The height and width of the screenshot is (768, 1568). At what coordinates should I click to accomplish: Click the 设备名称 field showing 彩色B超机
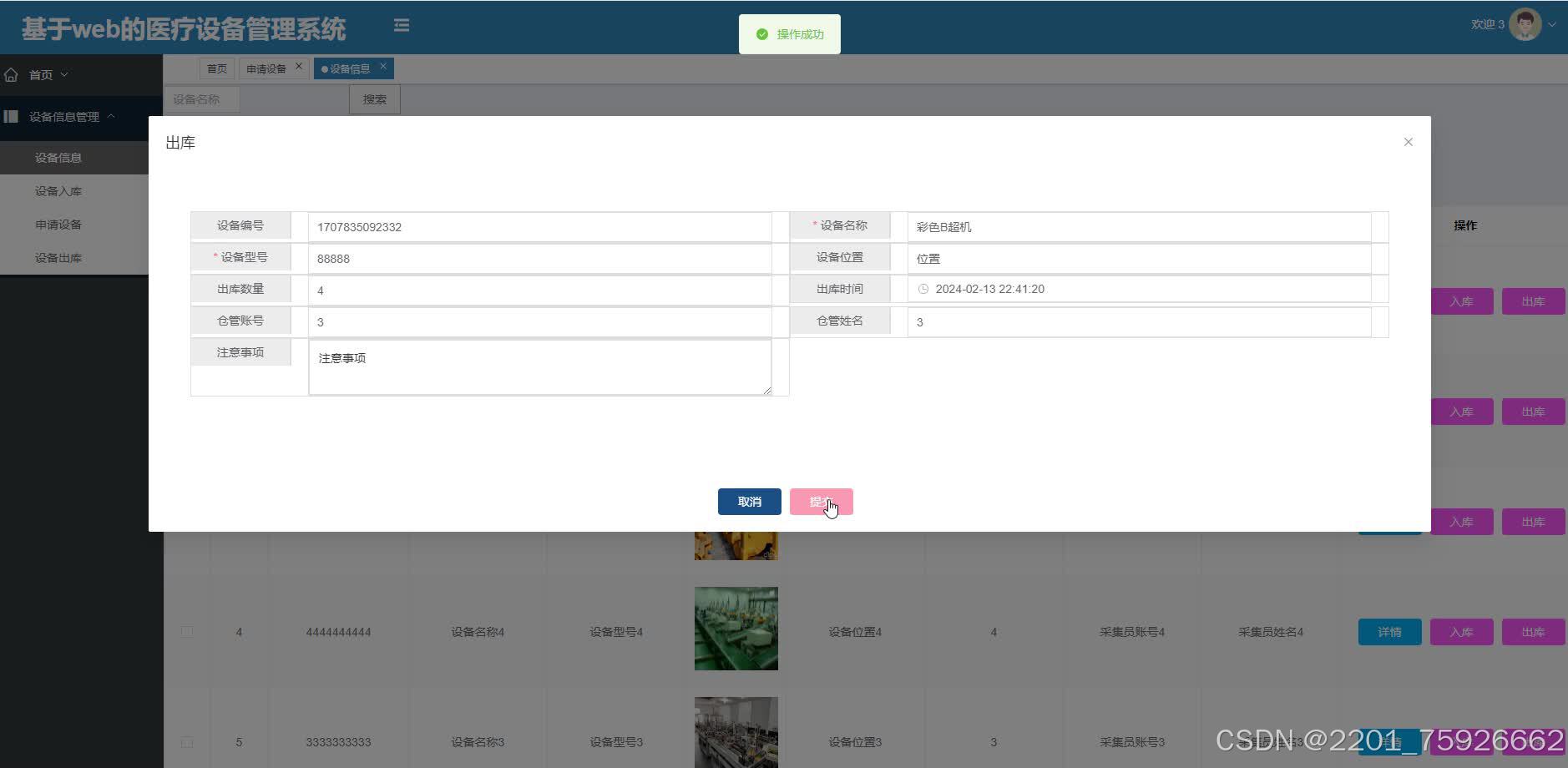tap(1139, 227)
